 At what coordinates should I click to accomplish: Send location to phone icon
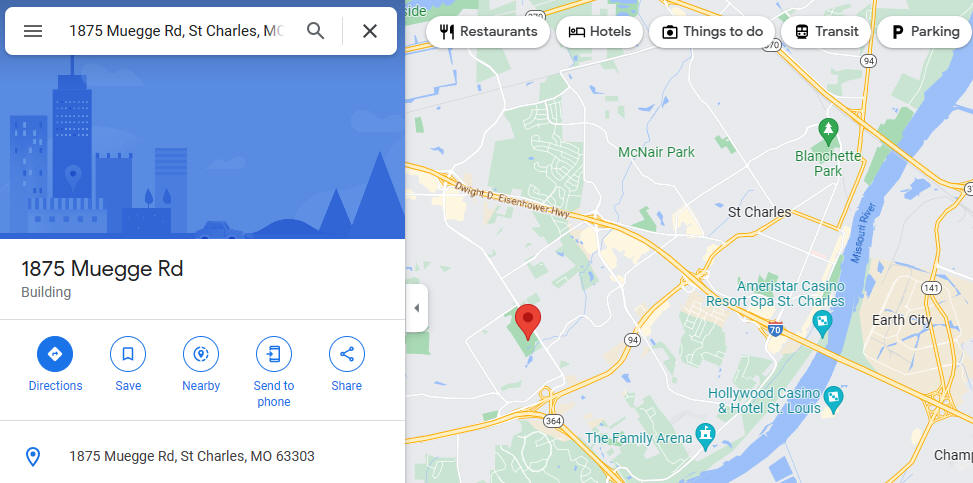click(274, 354)
